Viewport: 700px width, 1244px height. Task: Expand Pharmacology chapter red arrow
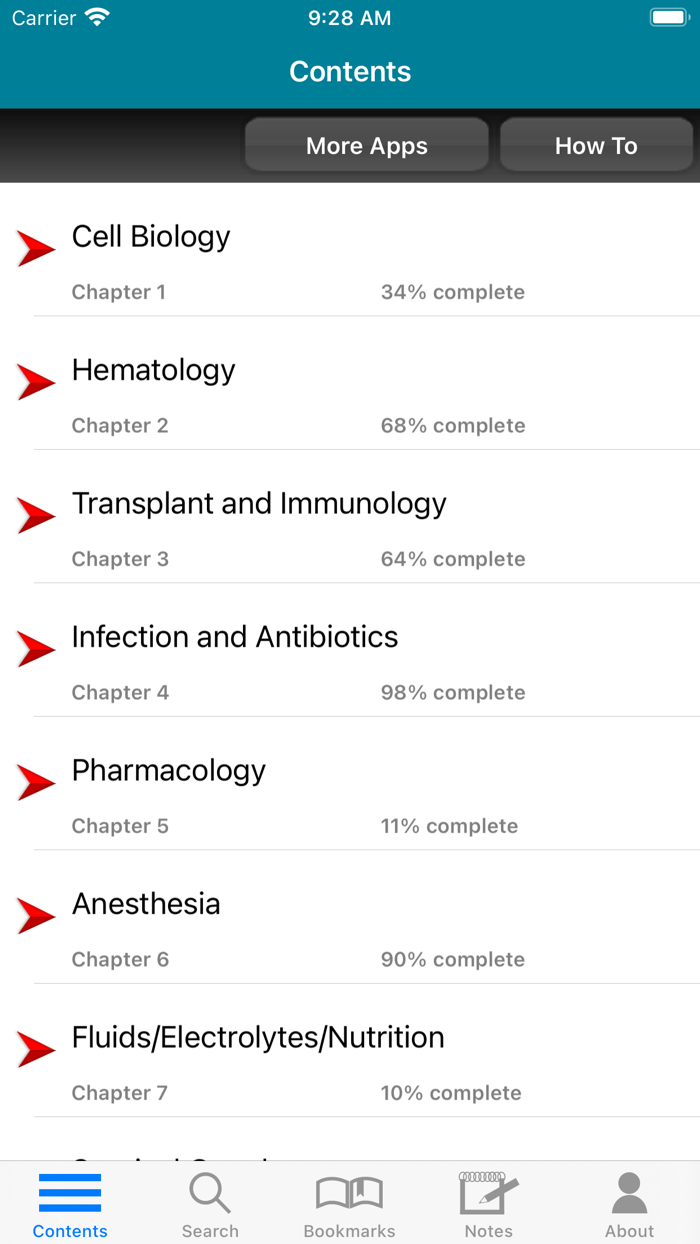36,782
